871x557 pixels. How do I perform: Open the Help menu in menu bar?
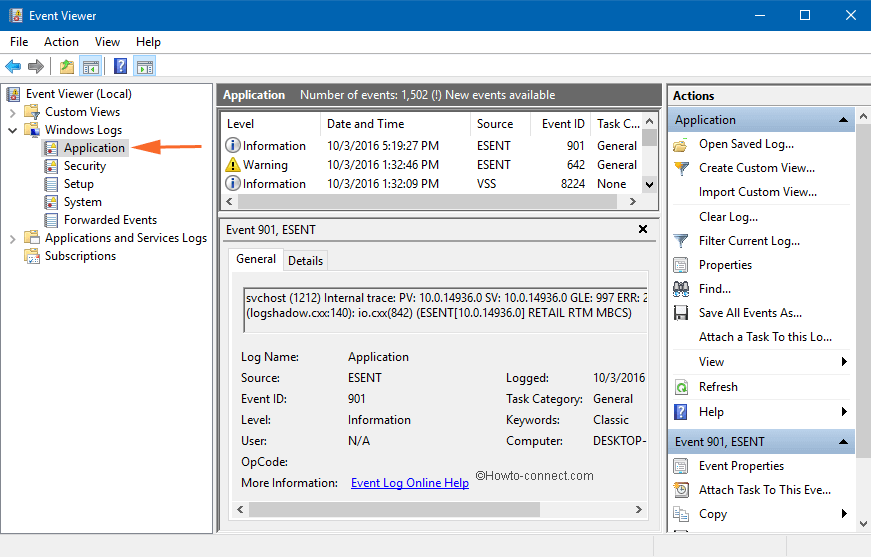[x=148, y=42]
